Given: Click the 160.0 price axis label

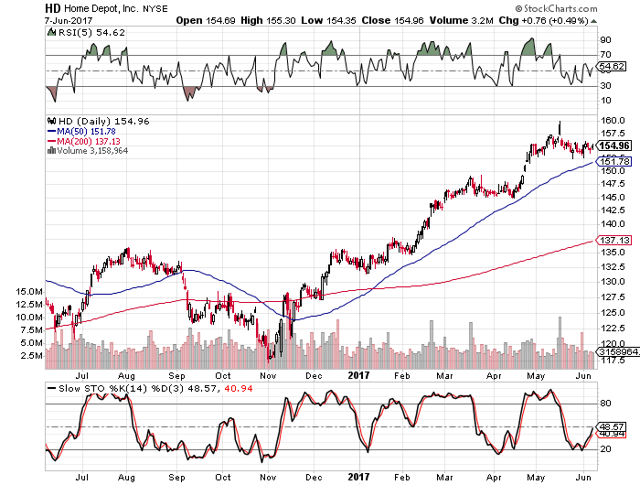Looking at the screenshot, I should click(613, 120).
